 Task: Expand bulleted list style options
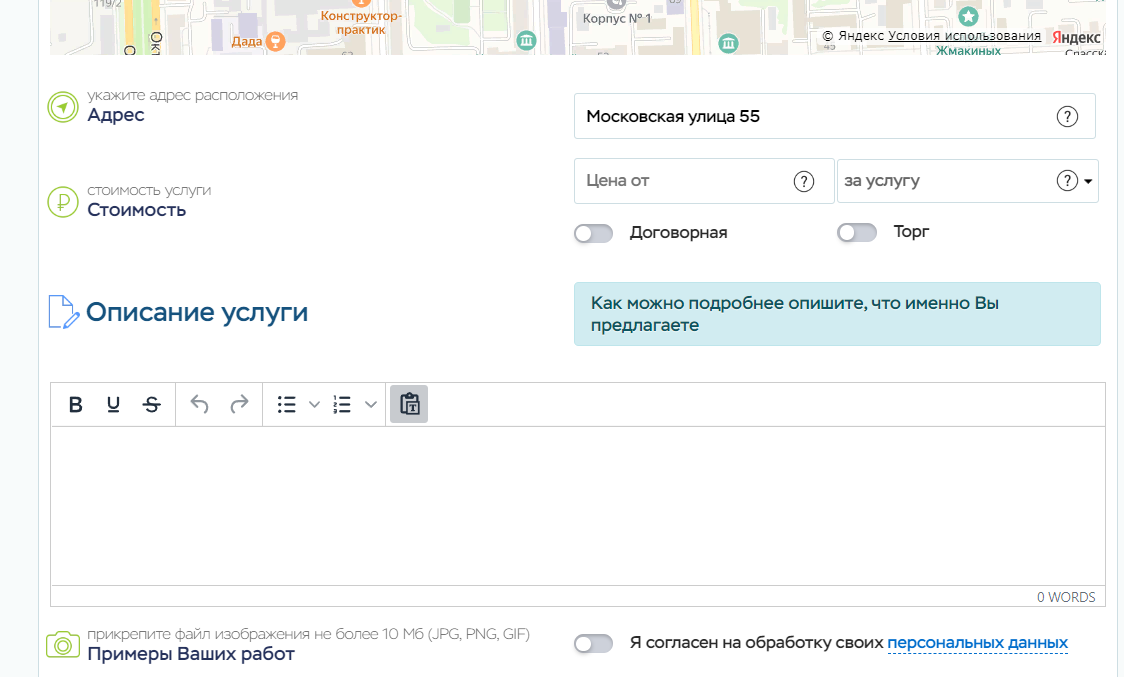pos(314,405)
